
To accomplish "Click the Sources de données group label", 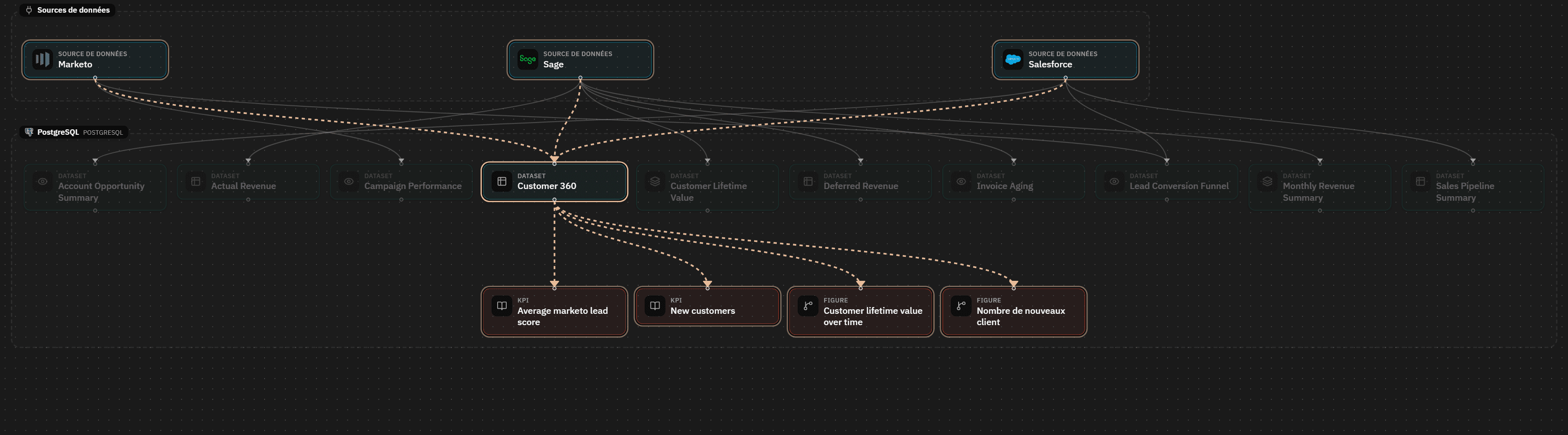I will [74, 10].
